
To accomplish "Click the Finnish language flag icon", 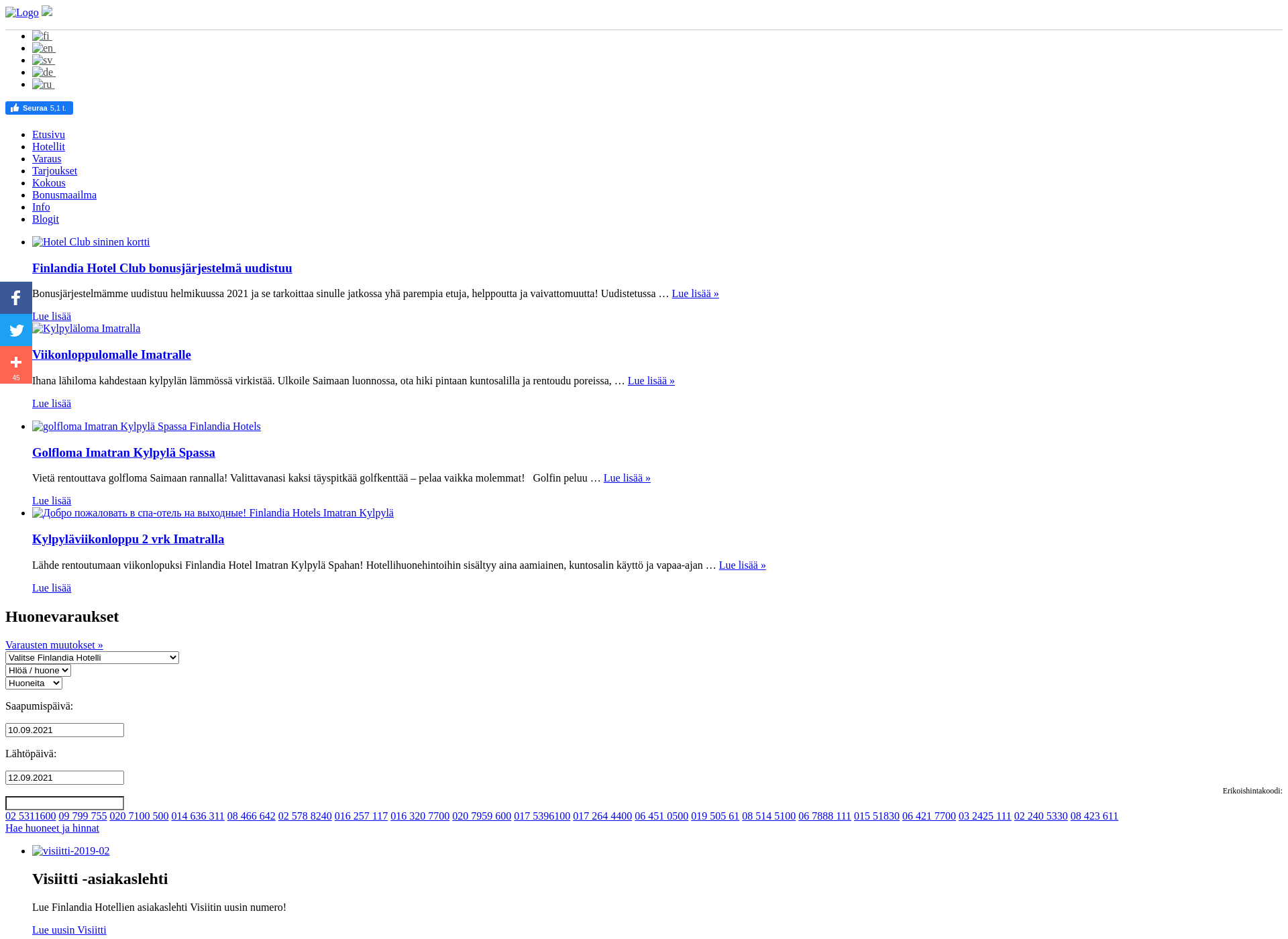I will coord(40,36).
